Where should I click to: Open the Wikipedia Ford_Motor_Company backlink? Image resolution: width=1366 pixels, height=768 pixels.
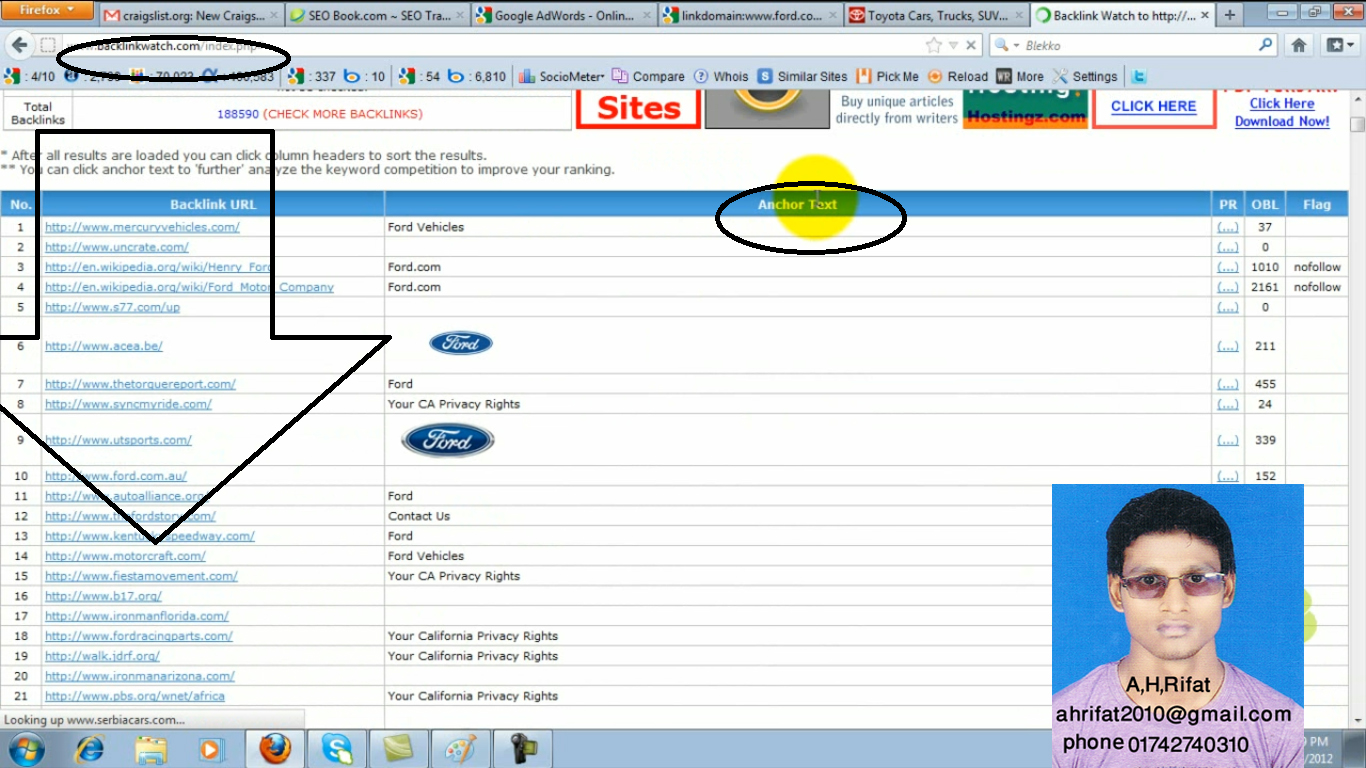click(x=189, y=287)
